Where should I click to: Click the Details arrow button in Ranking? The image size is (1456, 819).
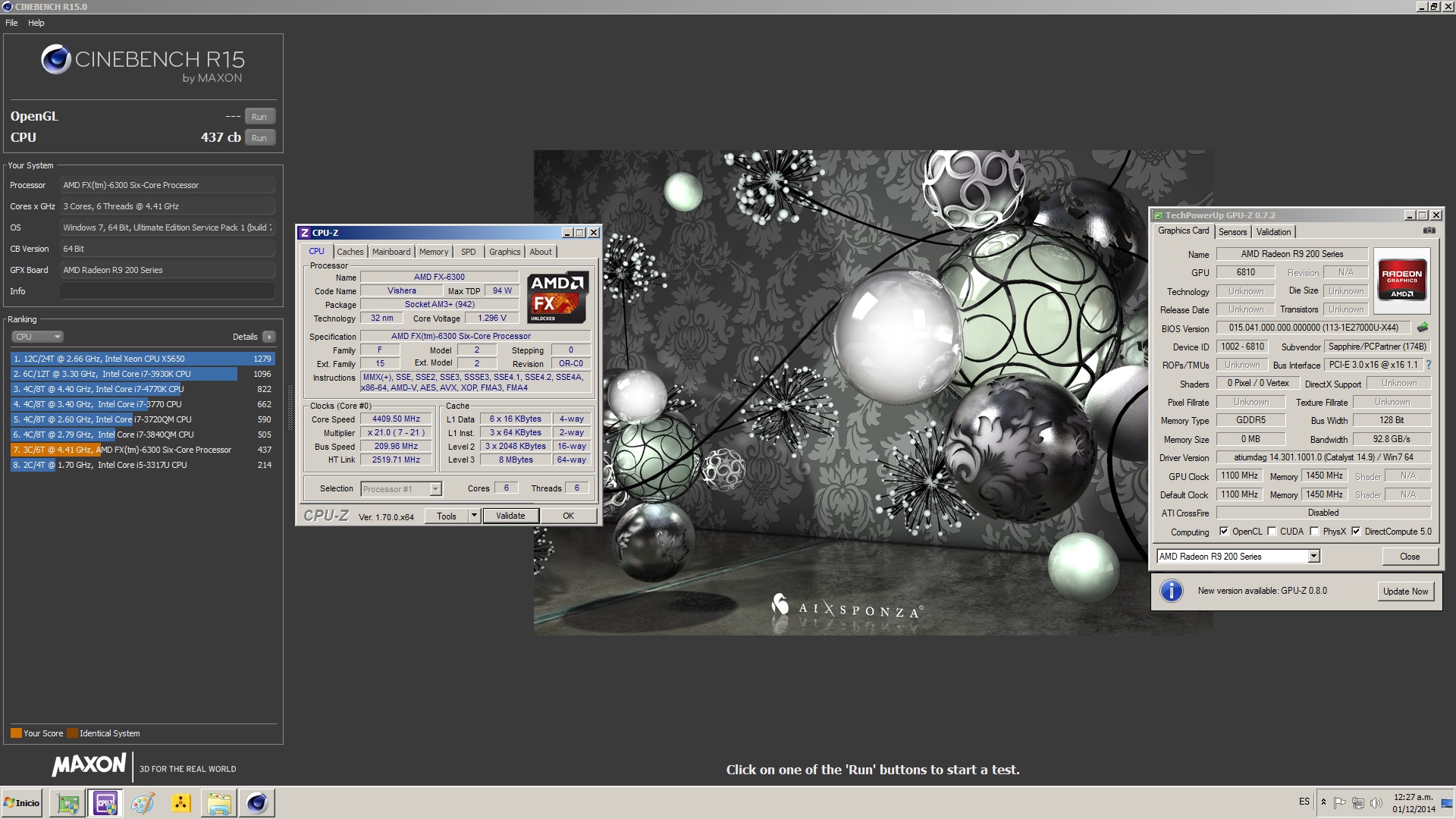coord(269,337)
